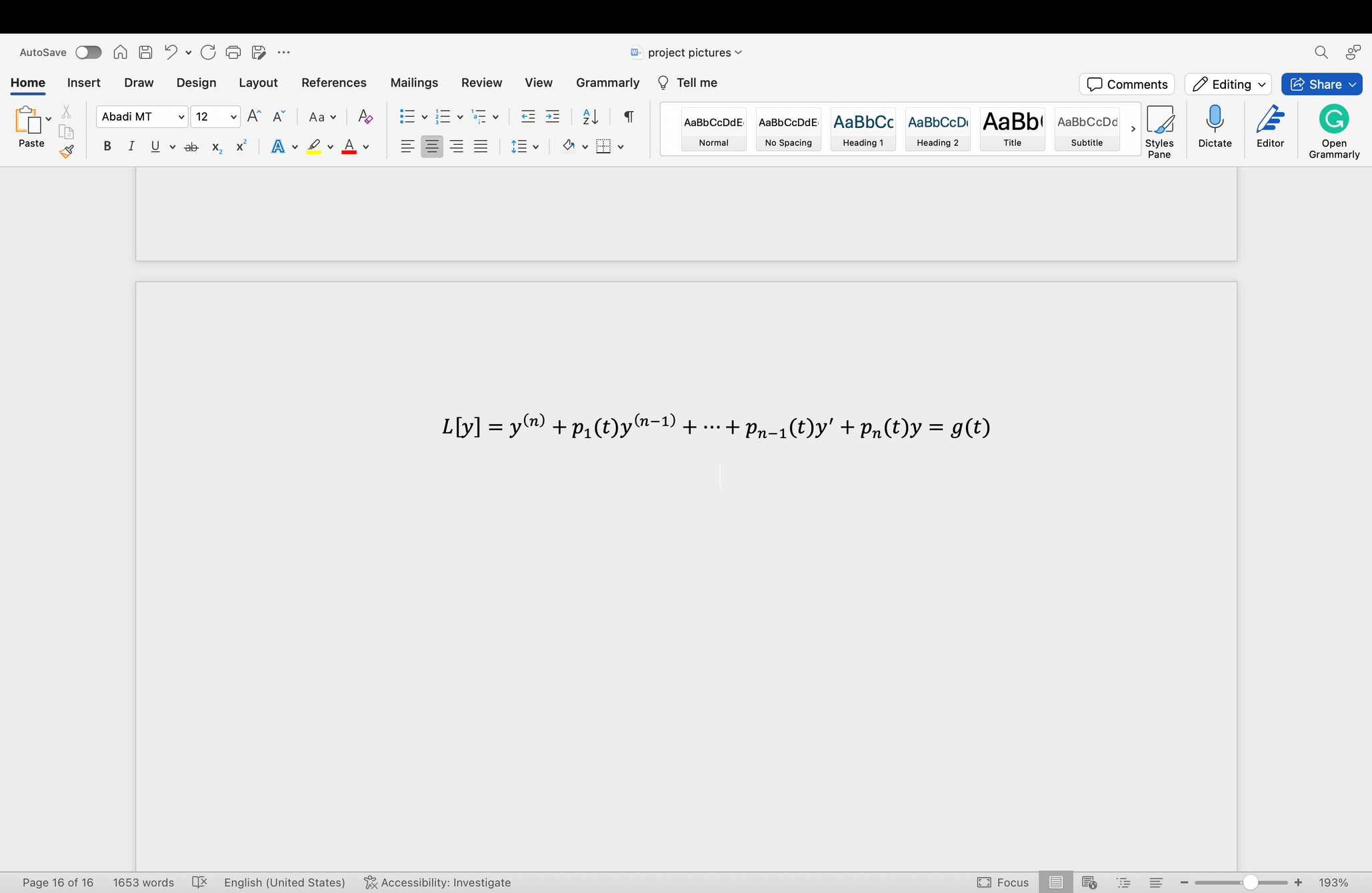Toggle center text alignment
This screenshot has width=1372, height=893.
[431, 147]
